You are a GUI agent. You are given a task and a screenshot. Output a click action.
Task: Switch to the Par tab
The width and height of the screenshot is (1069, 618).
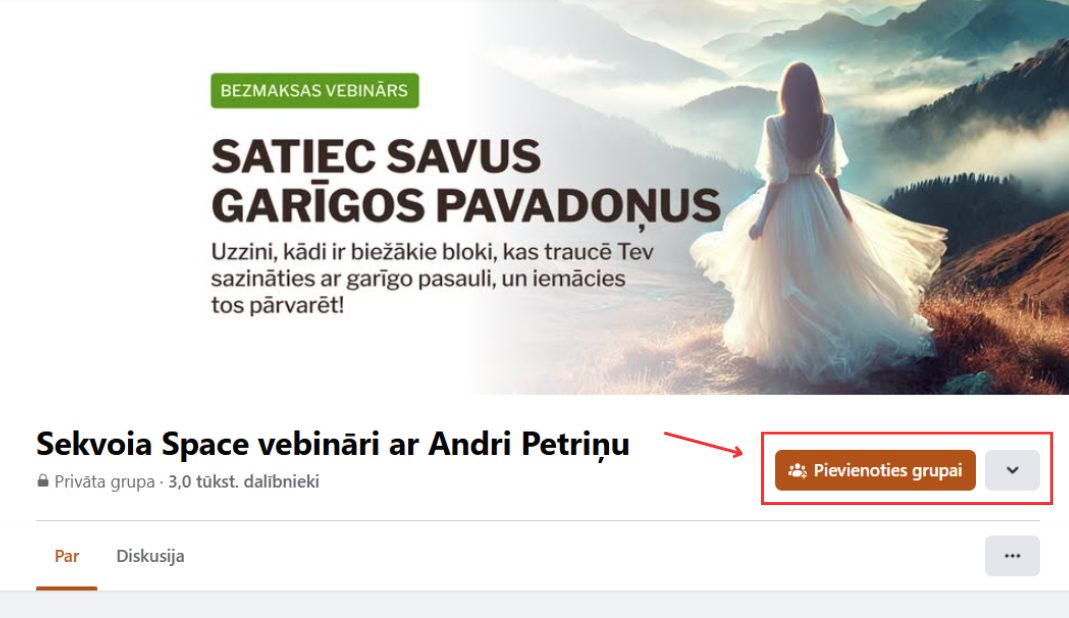click(67, 556)
